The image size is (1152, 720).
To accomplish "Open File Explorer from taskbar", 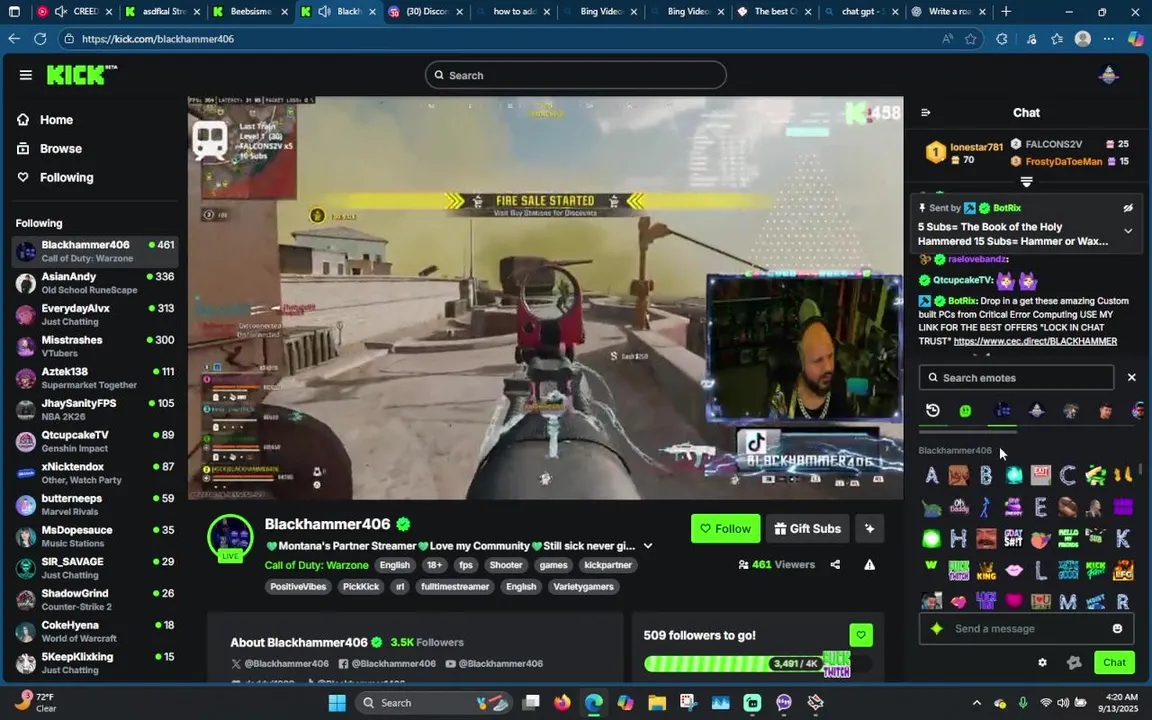I will 657,702.
